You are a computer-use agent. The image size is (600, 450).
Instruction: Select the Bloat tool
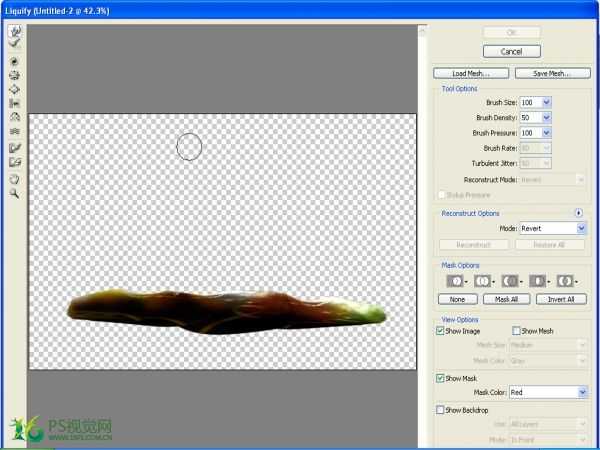(15, 90)
